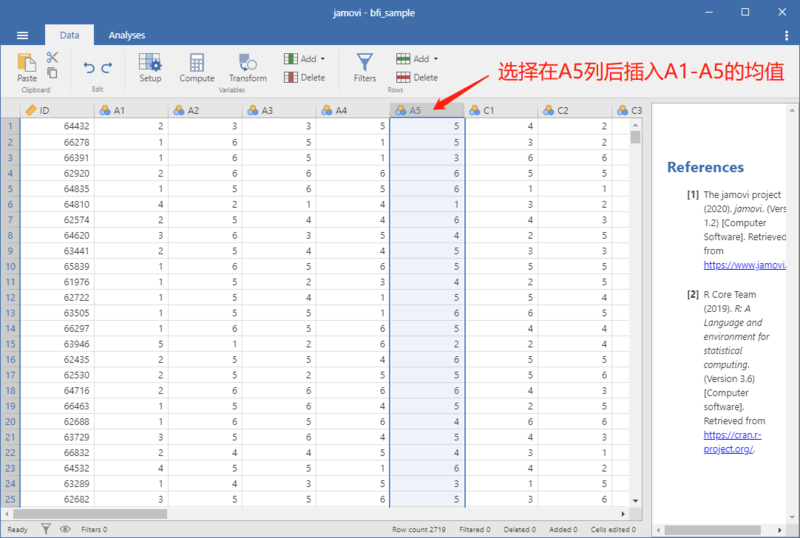Open the variable Setup tool
800x538 pixels.
point(150,67)
